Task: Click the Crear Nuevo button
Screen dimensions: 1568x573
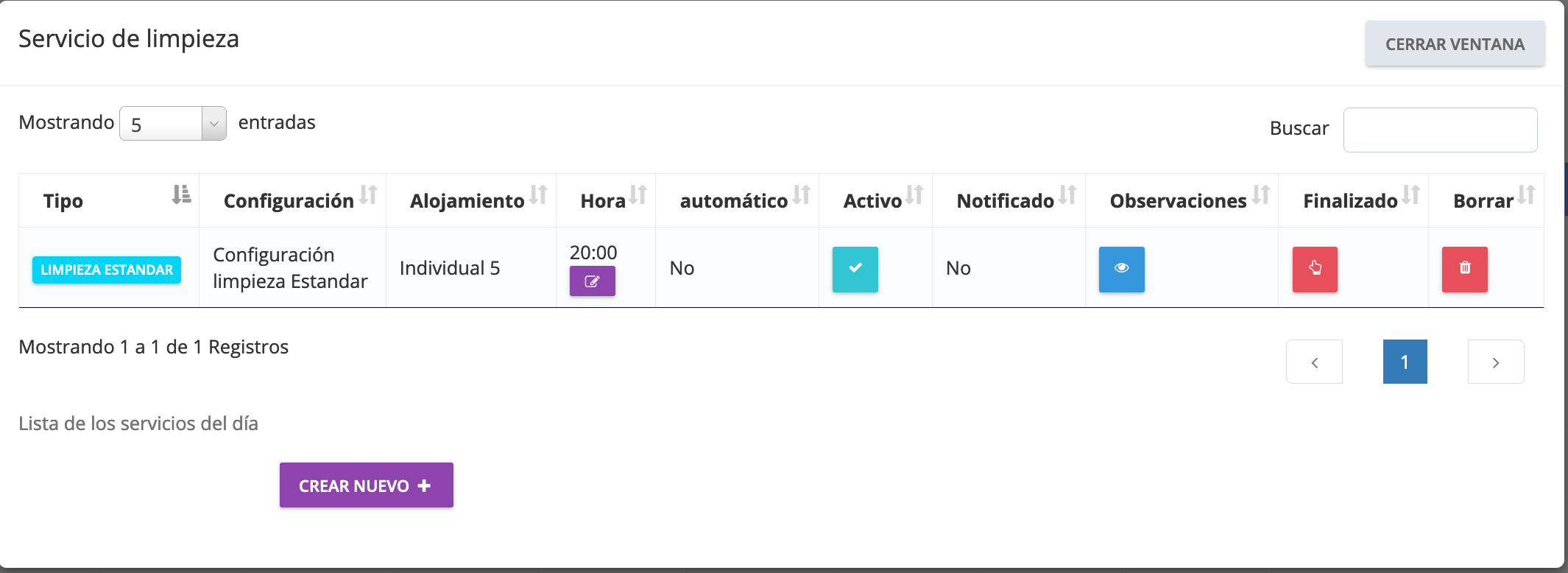Action: [x=366, y=485]
